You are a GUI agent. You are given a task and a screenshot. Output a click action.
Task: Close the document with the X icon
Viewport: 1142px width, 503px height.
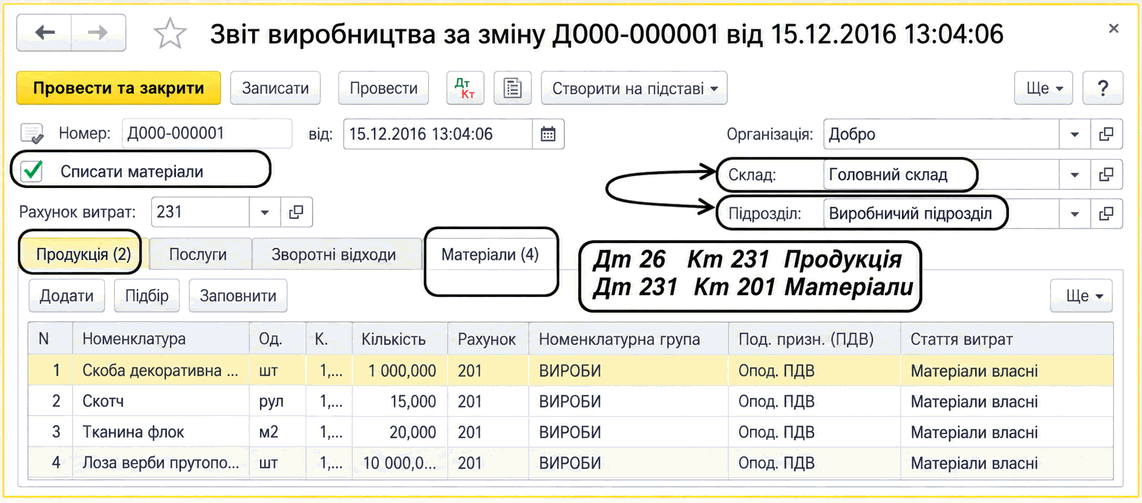tap(1113, 29)
